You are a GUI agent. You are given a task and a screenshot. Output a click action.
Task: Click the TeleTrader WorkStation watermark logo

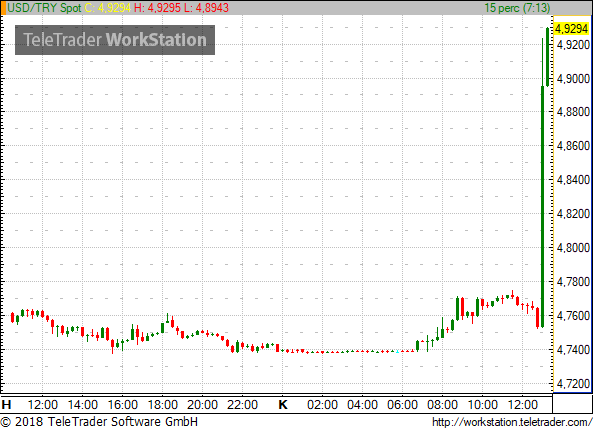[115, 40]
